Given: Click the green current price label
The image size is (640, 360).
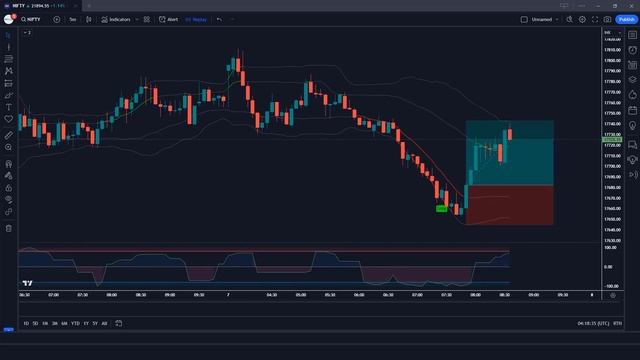Looking at the screenshot, I should (x=612, y=140).
